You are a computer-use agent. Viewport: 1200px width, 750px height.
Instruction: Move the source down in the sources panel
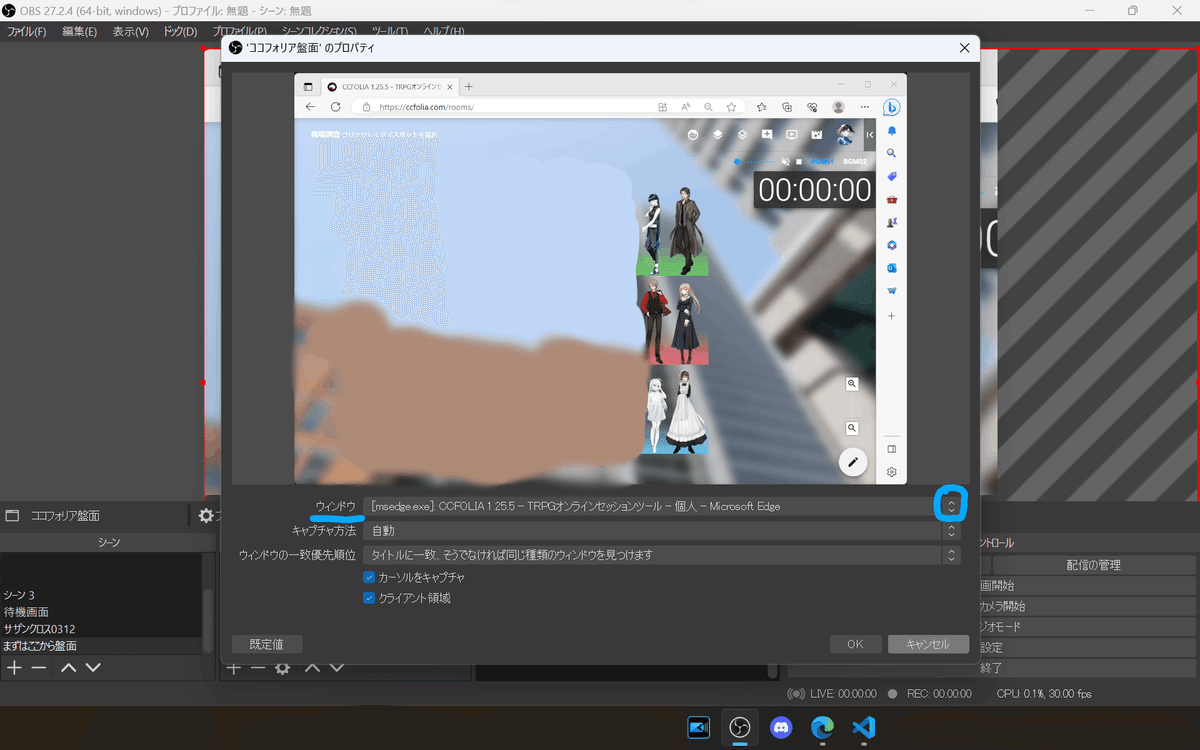pos(337,667)
